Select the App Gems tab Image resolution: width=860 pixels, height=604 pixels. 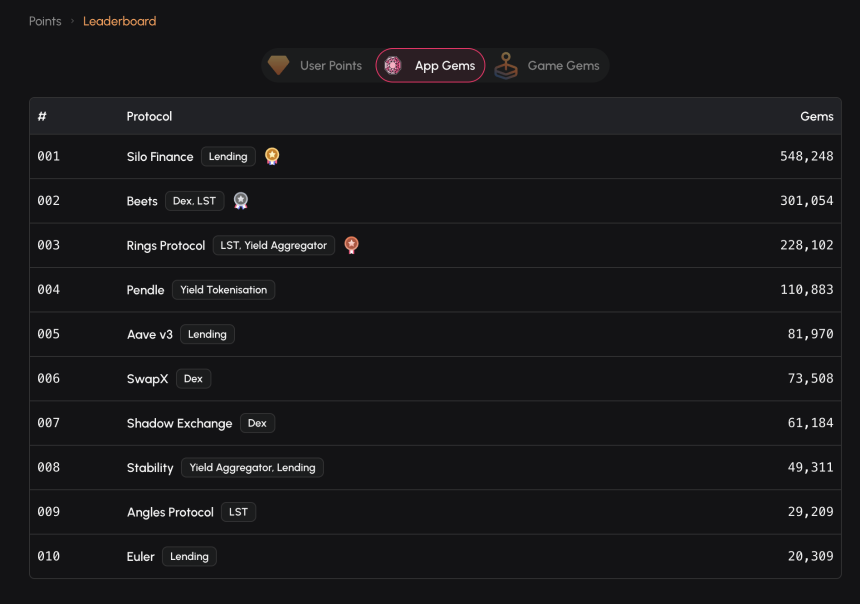(430, 65)
